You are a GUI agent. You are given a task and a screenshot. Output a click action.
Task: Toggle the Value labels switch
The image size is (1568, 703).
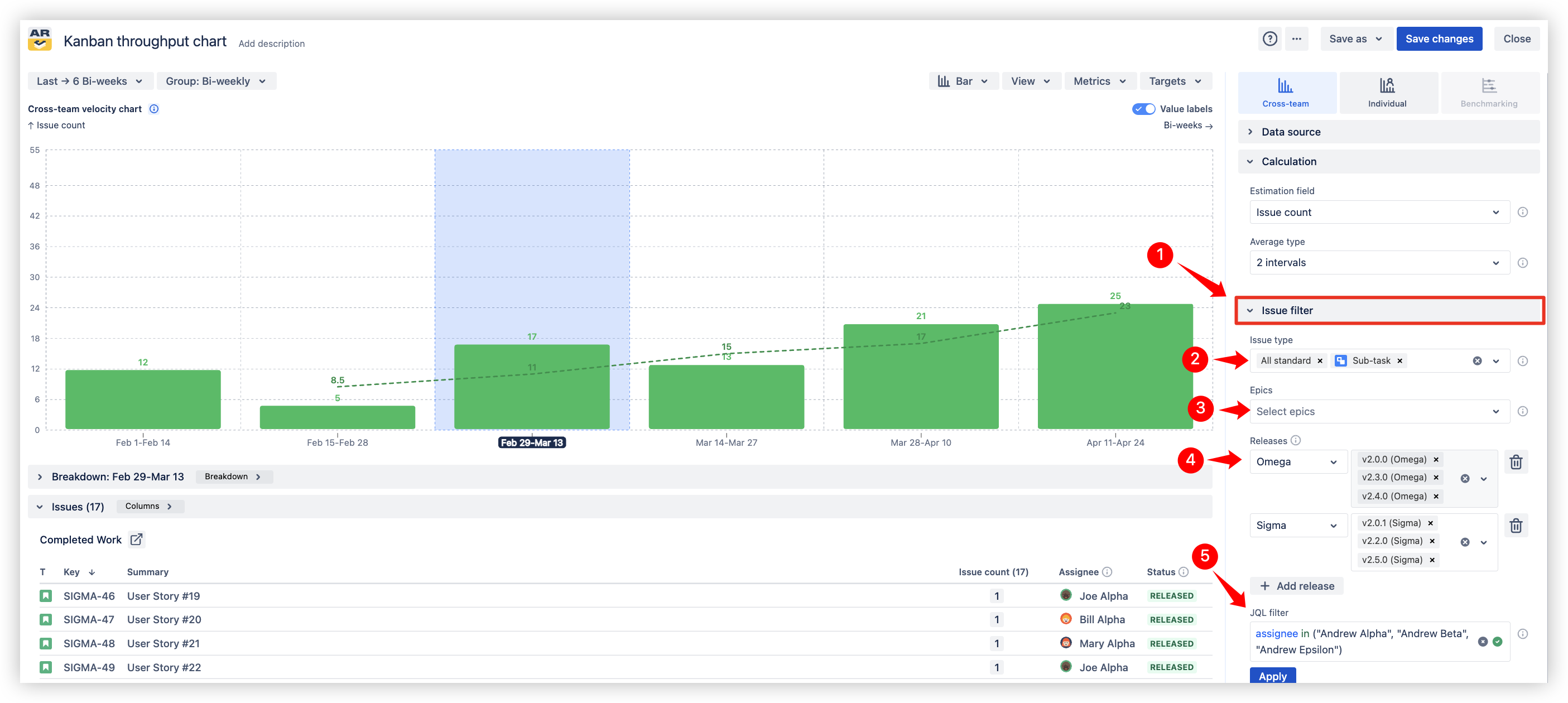[x=1143, y=109]
